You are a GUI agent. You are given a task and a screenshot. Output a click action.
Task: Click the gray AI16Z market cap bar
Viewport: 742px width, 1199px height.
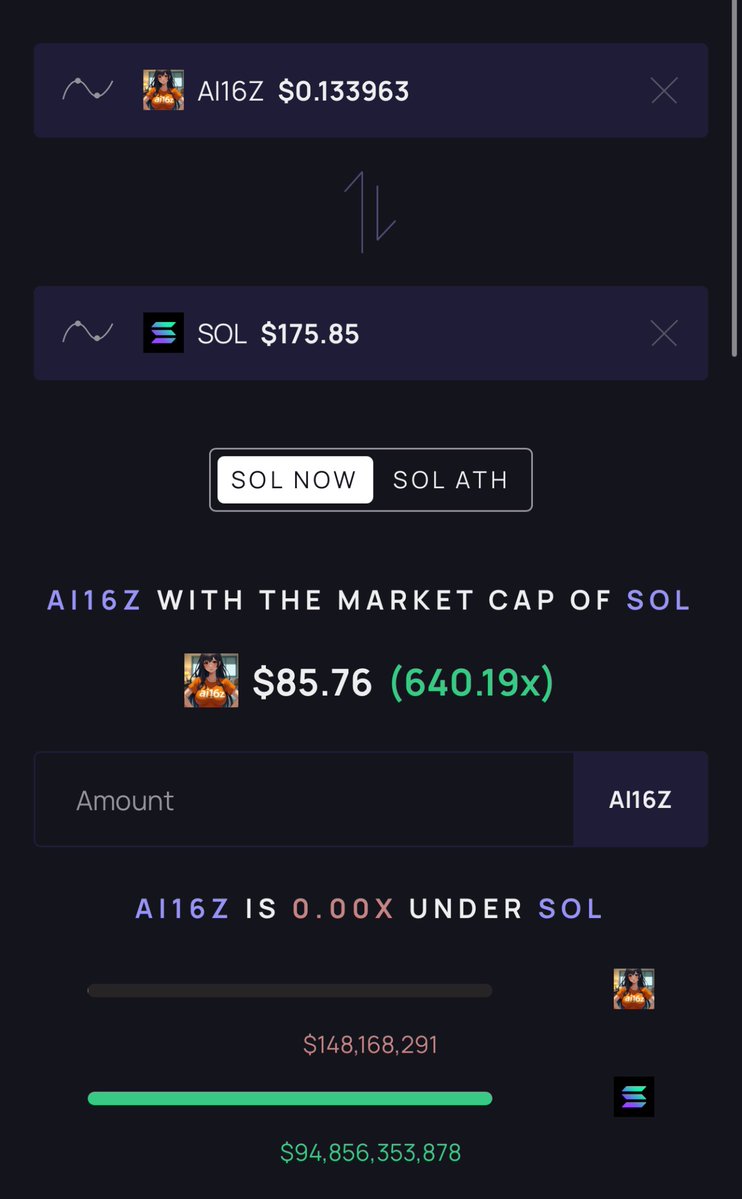290,991
